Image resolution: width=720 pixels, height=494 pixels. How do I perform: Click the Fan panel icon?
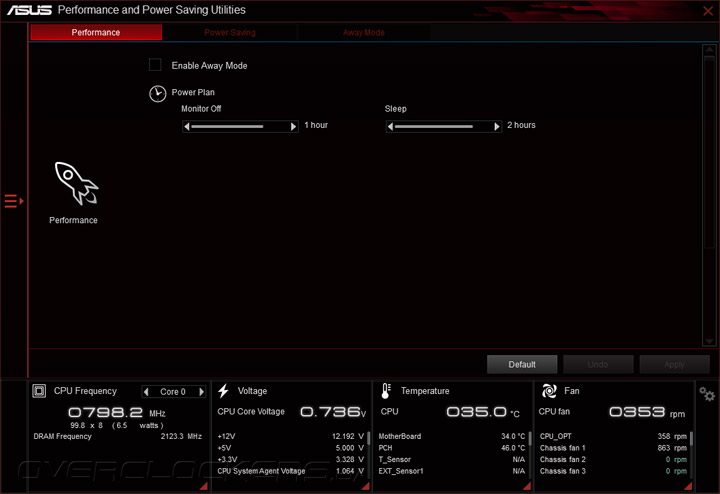(x=549, y=391)
